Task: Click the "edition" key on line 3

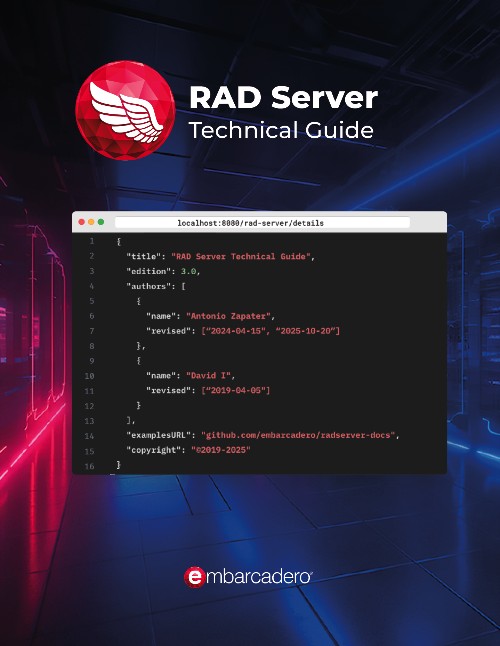Action: pos(149,271)
